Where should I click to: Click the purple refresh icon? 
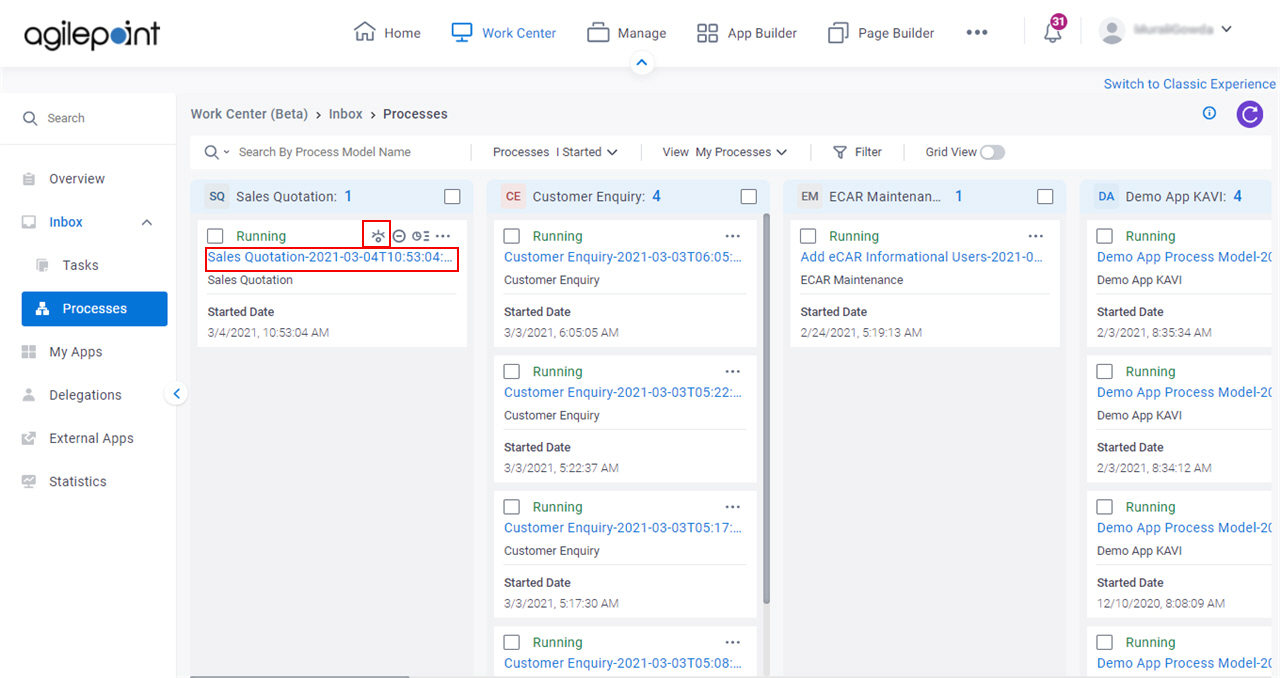pos(1250,114)
